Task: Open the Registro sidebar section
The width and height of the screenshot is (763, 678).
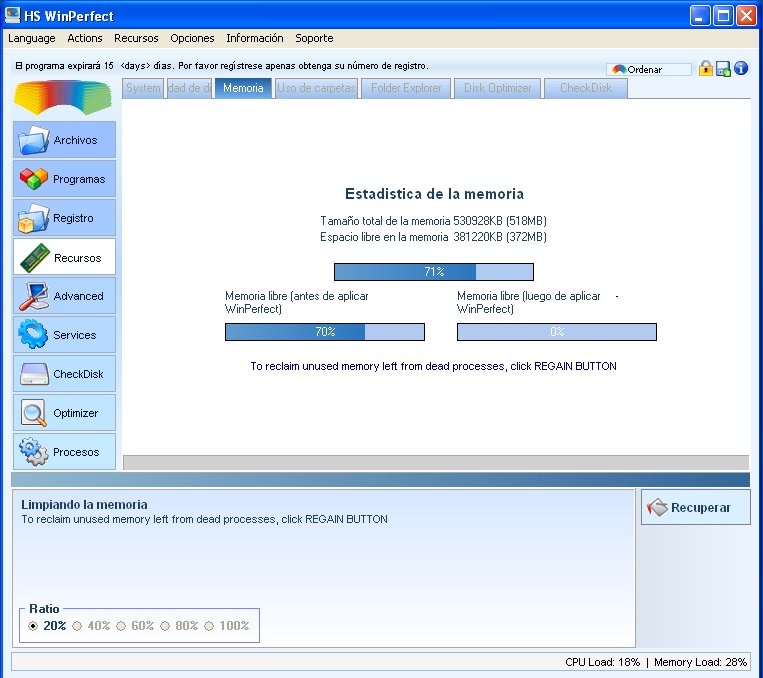Action: pyautogui.click(x=64, y=218)
